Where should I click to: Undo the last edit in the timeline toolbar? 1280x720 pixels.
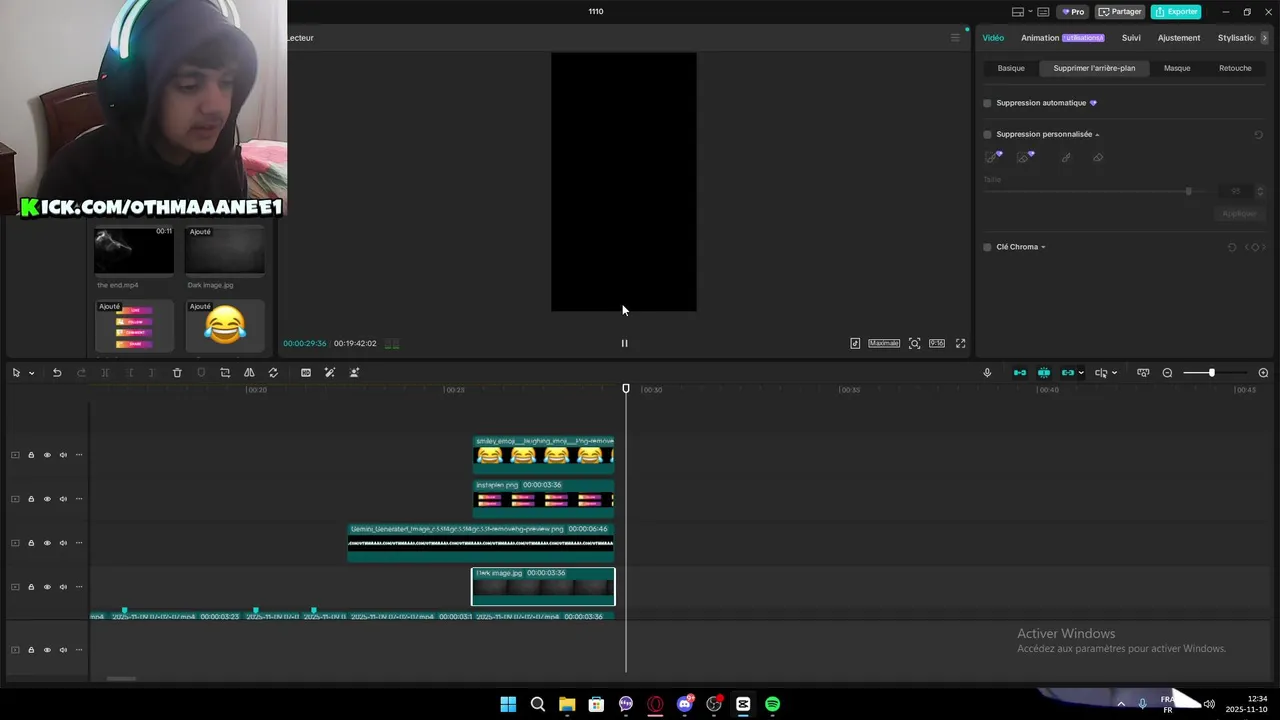pyautogui.click(x=57, y=373)
